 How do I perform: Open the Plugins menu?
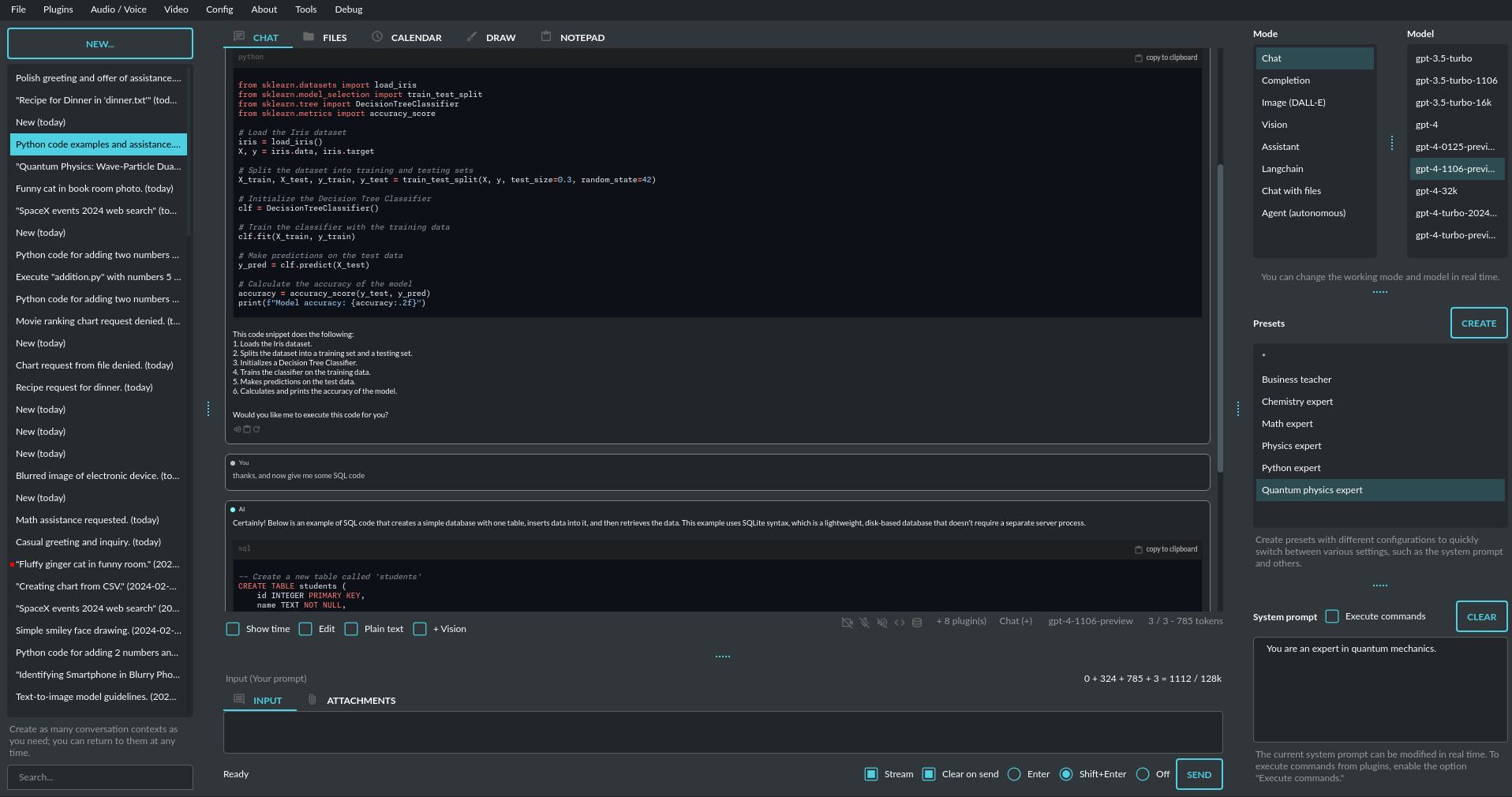click(x=57, y=9)
